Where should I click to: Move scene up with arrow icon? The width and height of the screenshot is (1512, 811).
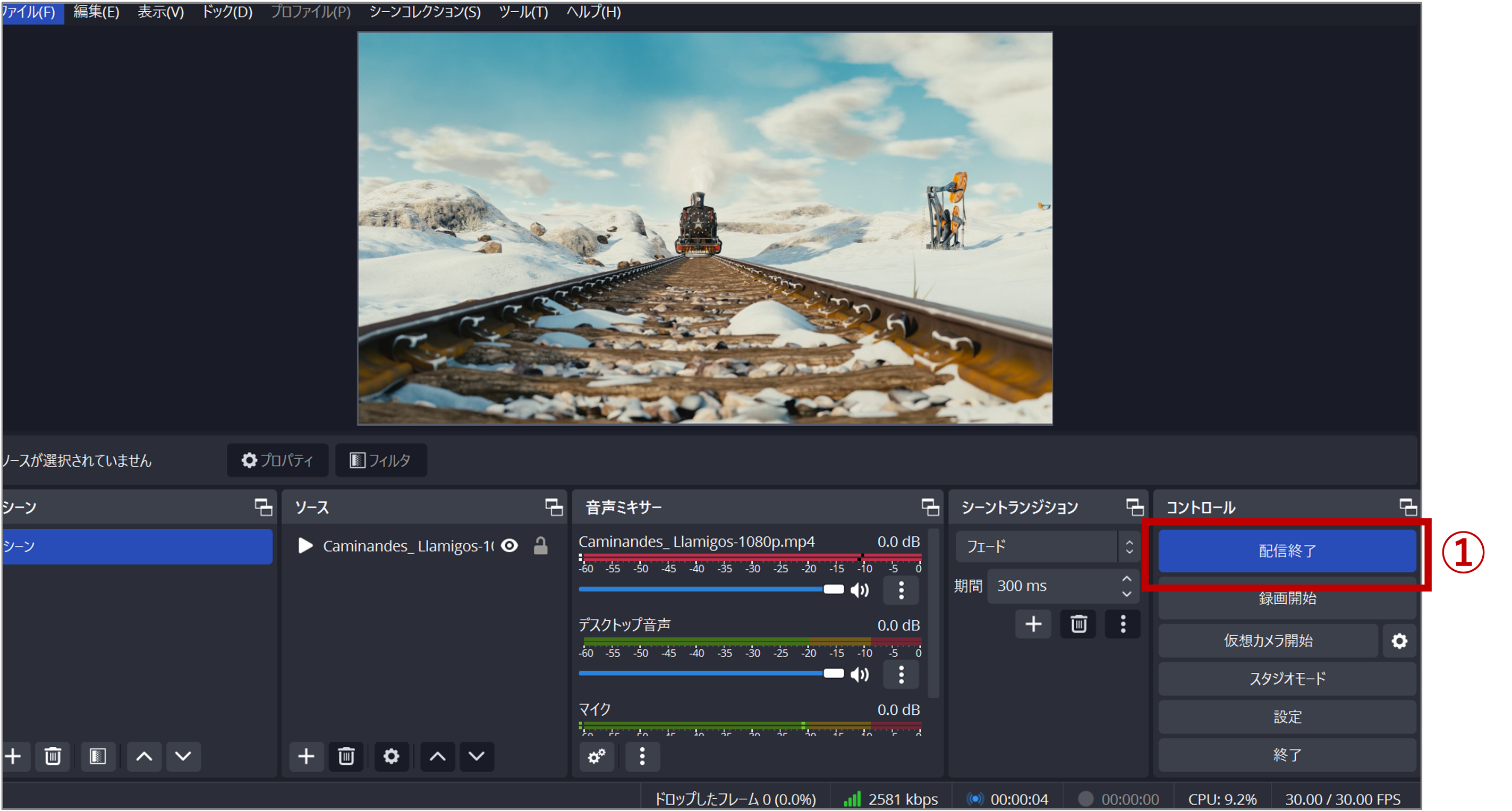[144, 756]
